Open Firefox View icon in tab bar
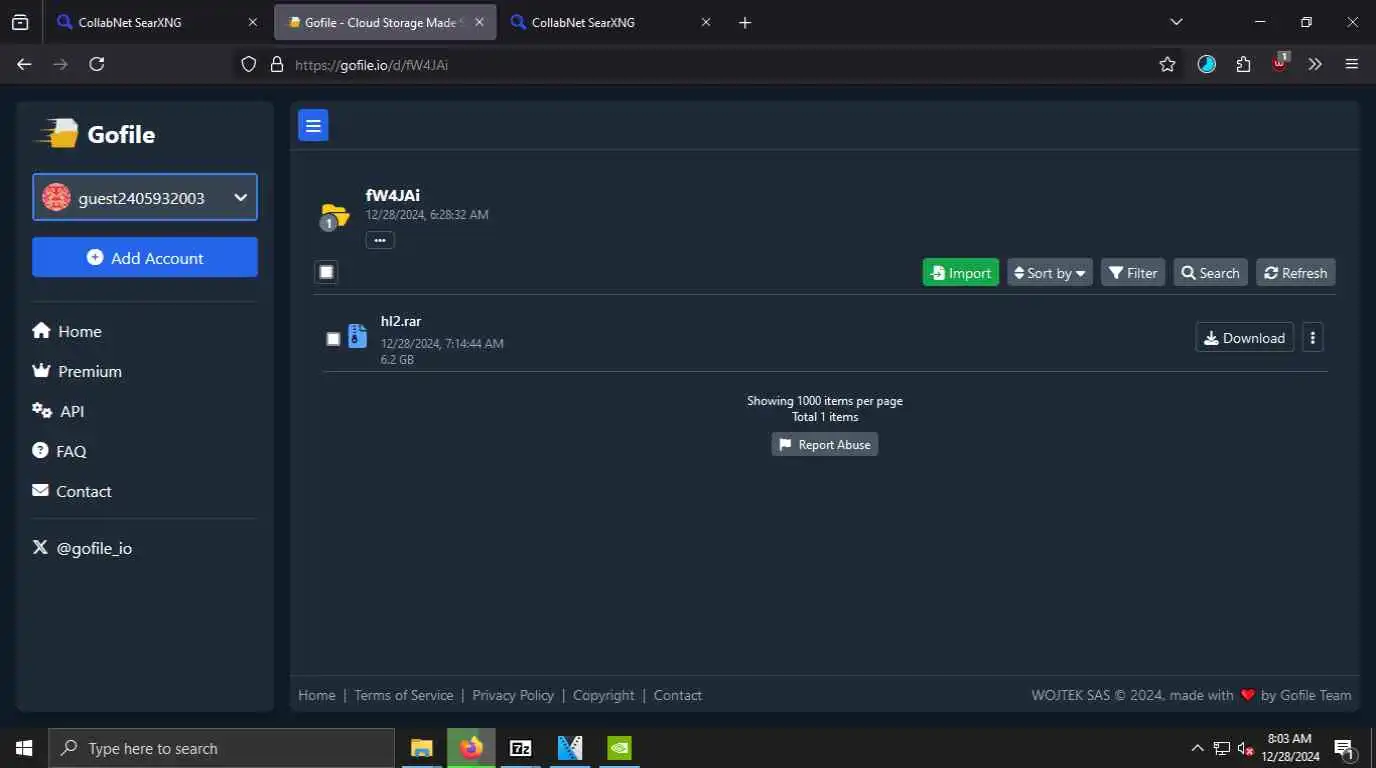 [20, 22]
